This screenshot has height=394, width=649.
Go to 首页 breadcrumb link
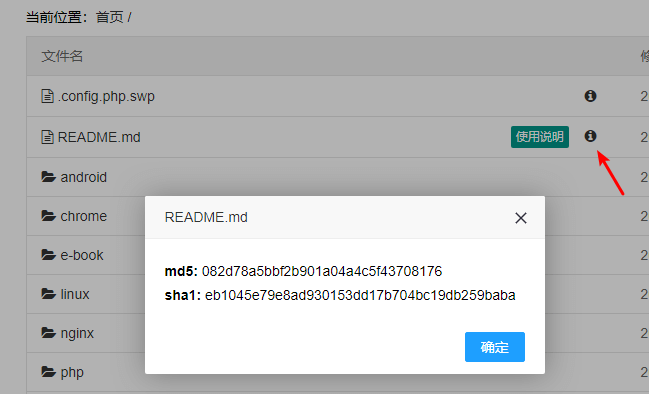[110, 17]
